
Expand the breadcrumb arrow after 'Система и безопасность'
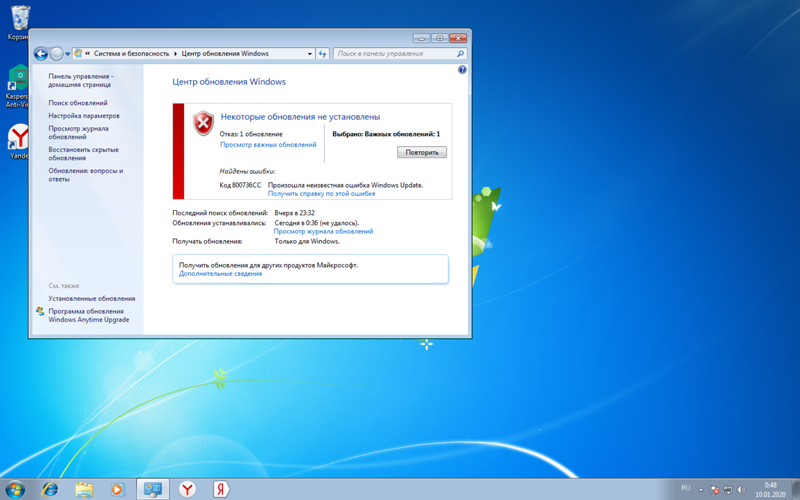point(176,54)
